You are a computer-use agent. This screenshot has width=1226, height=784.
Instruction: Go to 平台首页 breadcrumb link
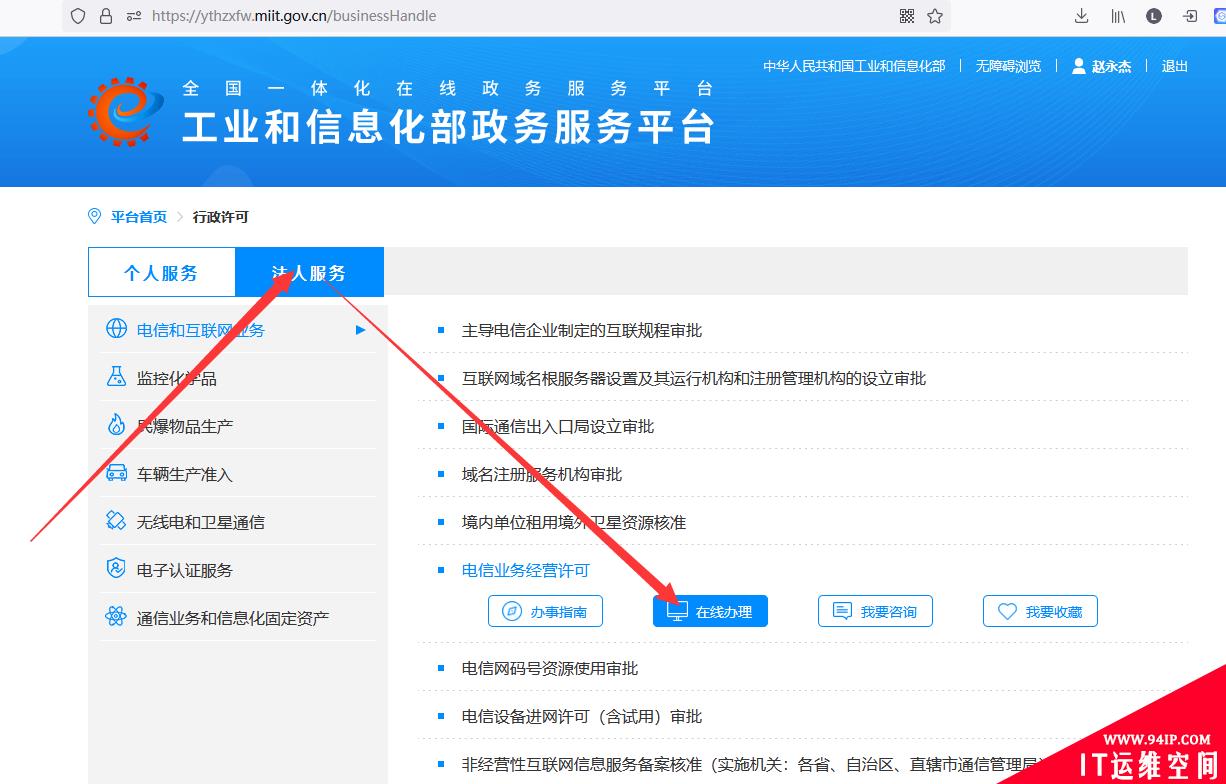click(x=139, y=217)
